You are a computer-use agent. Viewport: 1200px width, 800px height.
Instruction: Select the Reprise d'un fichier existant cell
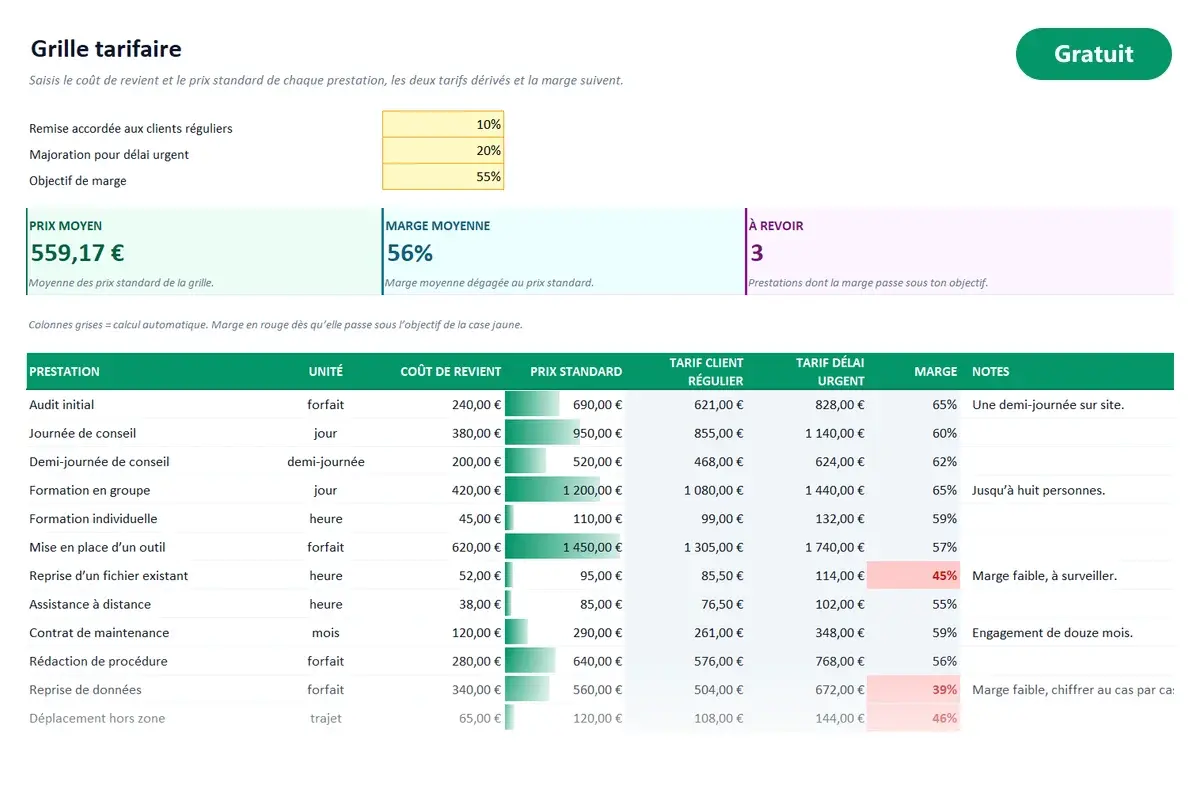pyautogui.click(x=109, y=576)
